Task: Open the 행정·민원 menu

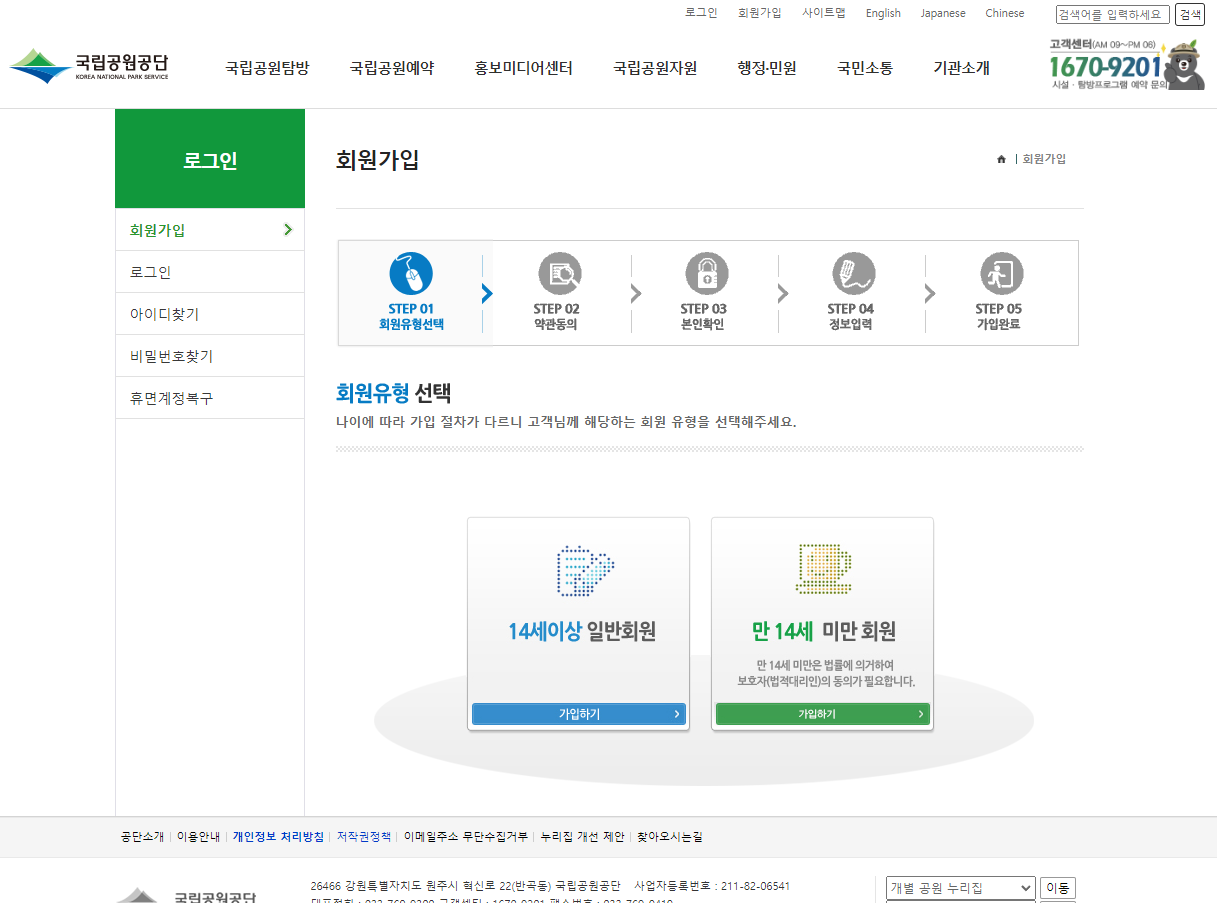Action: pyautogui.click(x=767, y=68)
